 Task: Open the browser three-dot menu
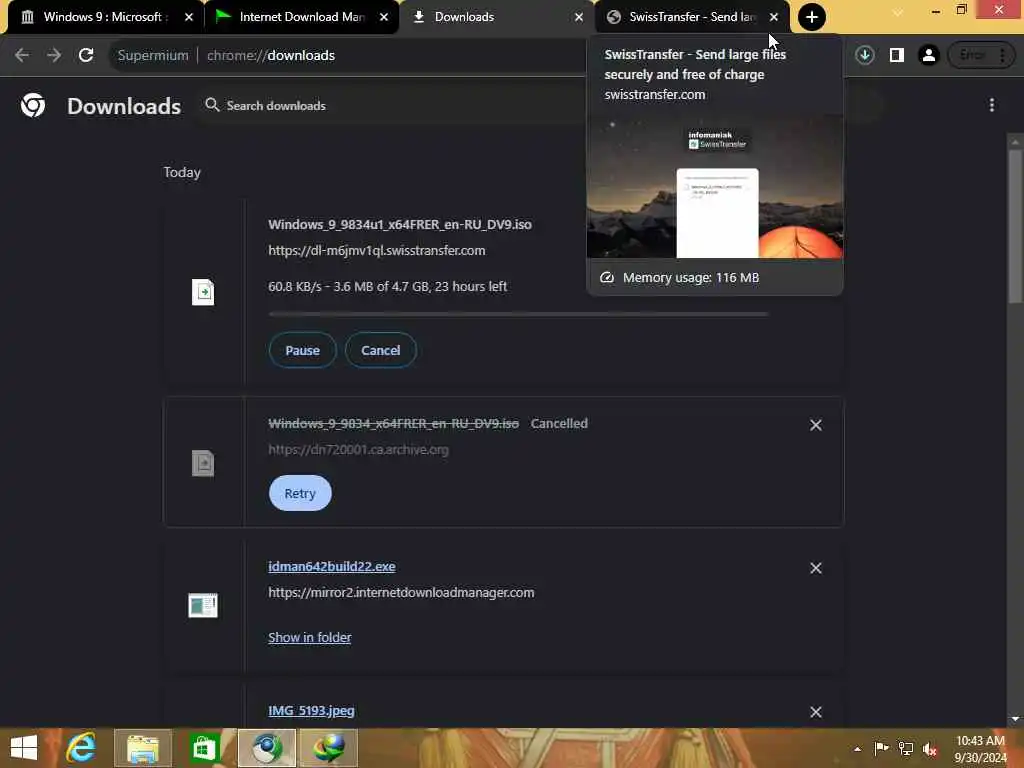click(x=1002, y=56)
